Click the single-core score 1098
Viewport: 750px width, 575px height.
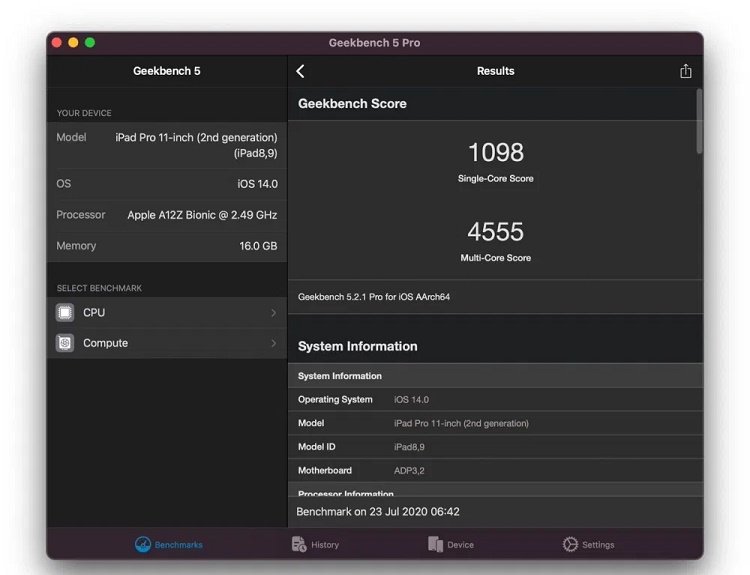(x=496, y=153)
